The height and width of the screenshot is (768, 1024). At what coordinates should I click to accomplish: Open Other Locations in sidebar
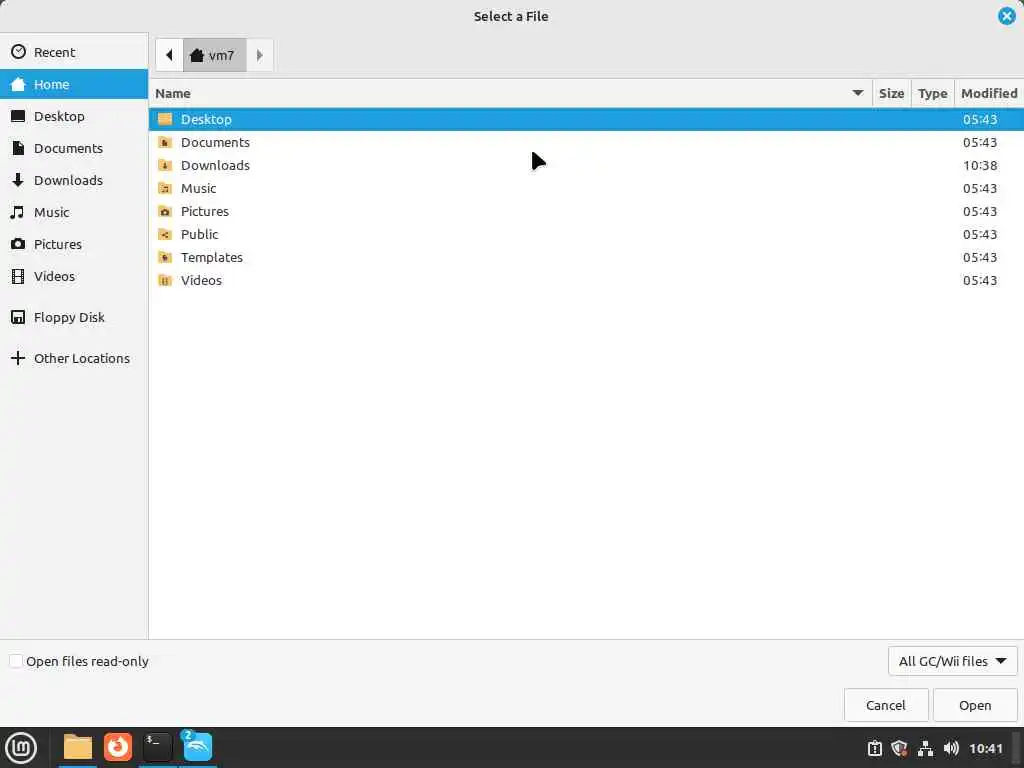coord(74,359)
